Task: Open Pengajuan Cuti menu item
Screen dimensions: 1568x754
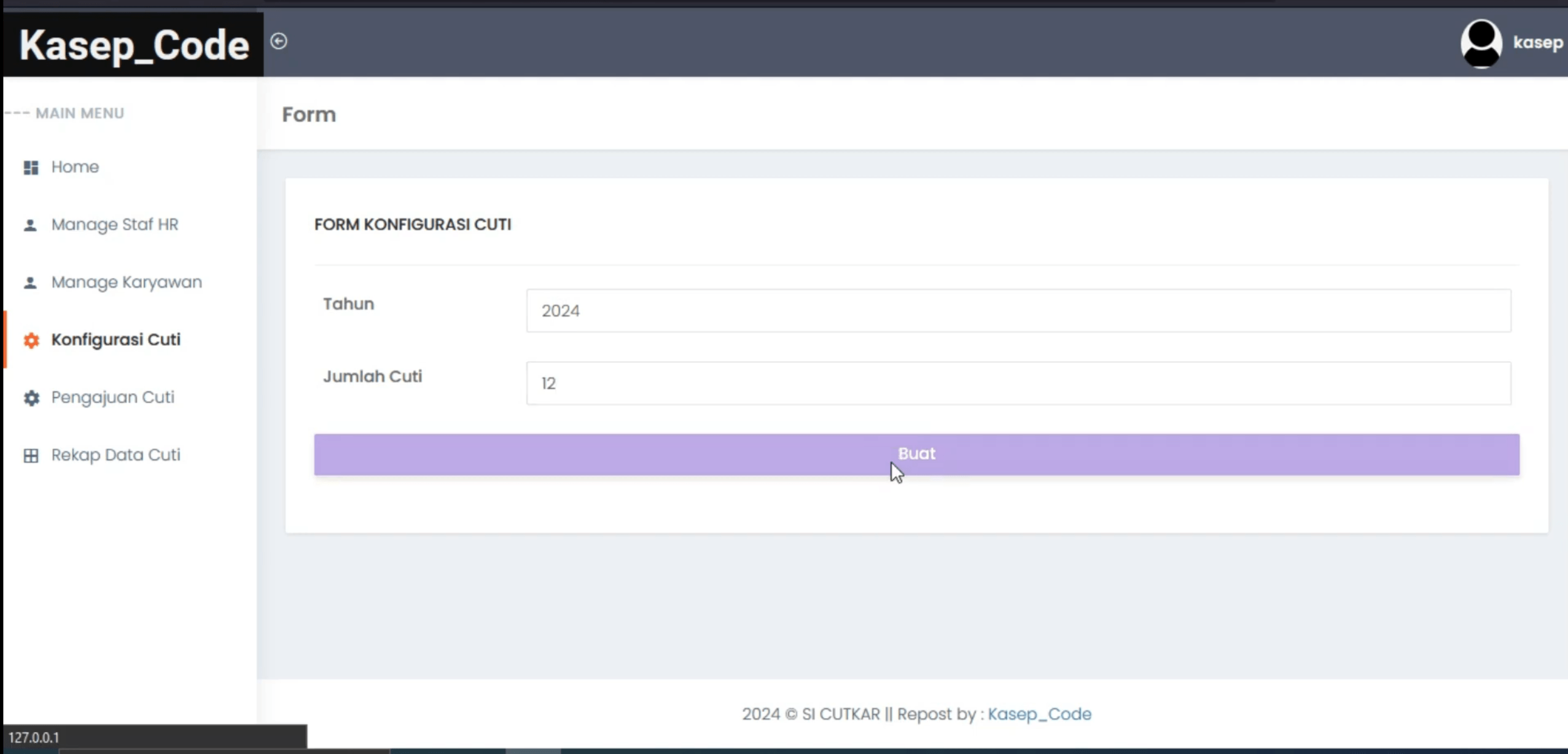Action: 113,397
